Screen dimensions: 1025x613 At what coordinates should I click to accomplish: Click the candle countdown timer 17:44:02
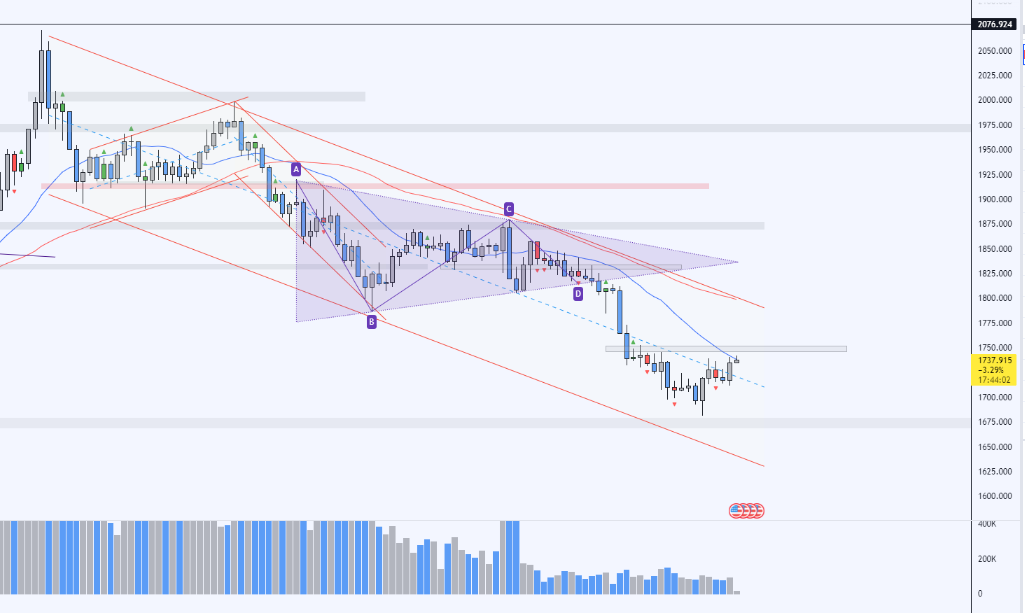[x=993, y=380]
